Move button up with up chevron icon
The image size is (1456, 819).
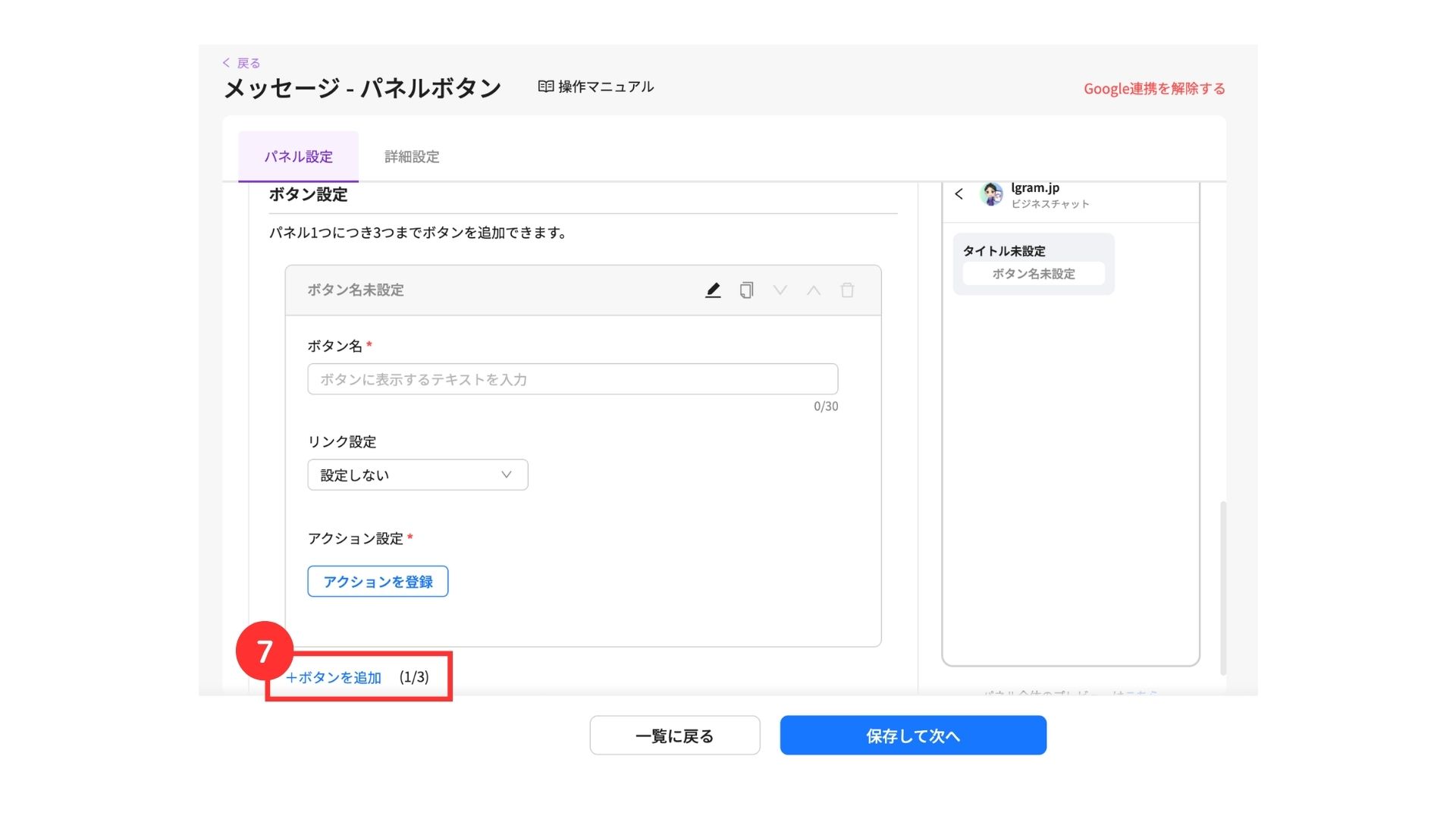(813, 290)
